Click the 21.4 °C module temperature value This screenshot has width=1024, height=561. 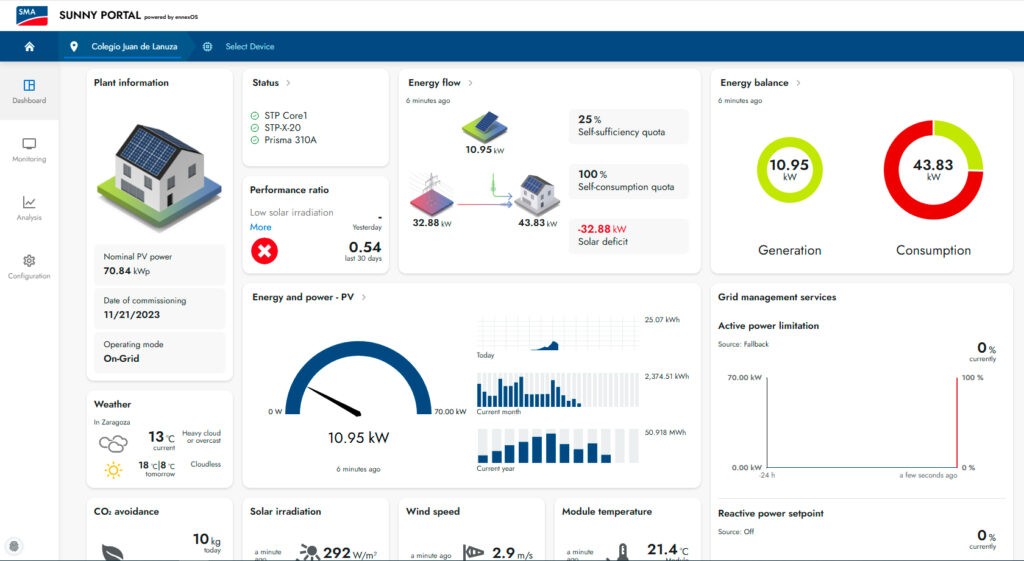click(667, 550)
